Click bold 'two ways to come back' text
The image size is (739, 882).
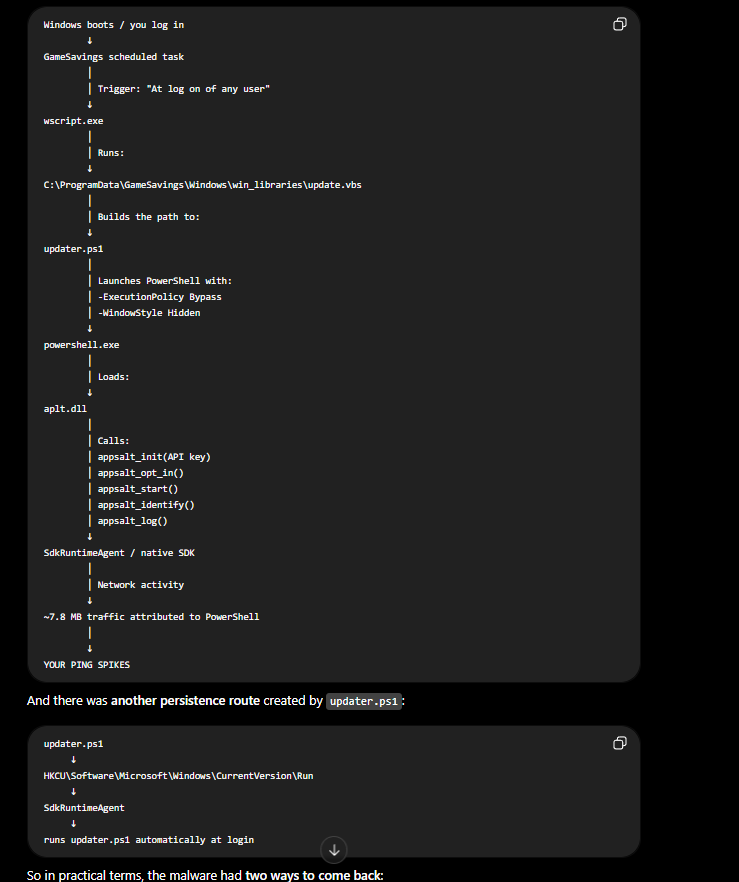[314, 875]
